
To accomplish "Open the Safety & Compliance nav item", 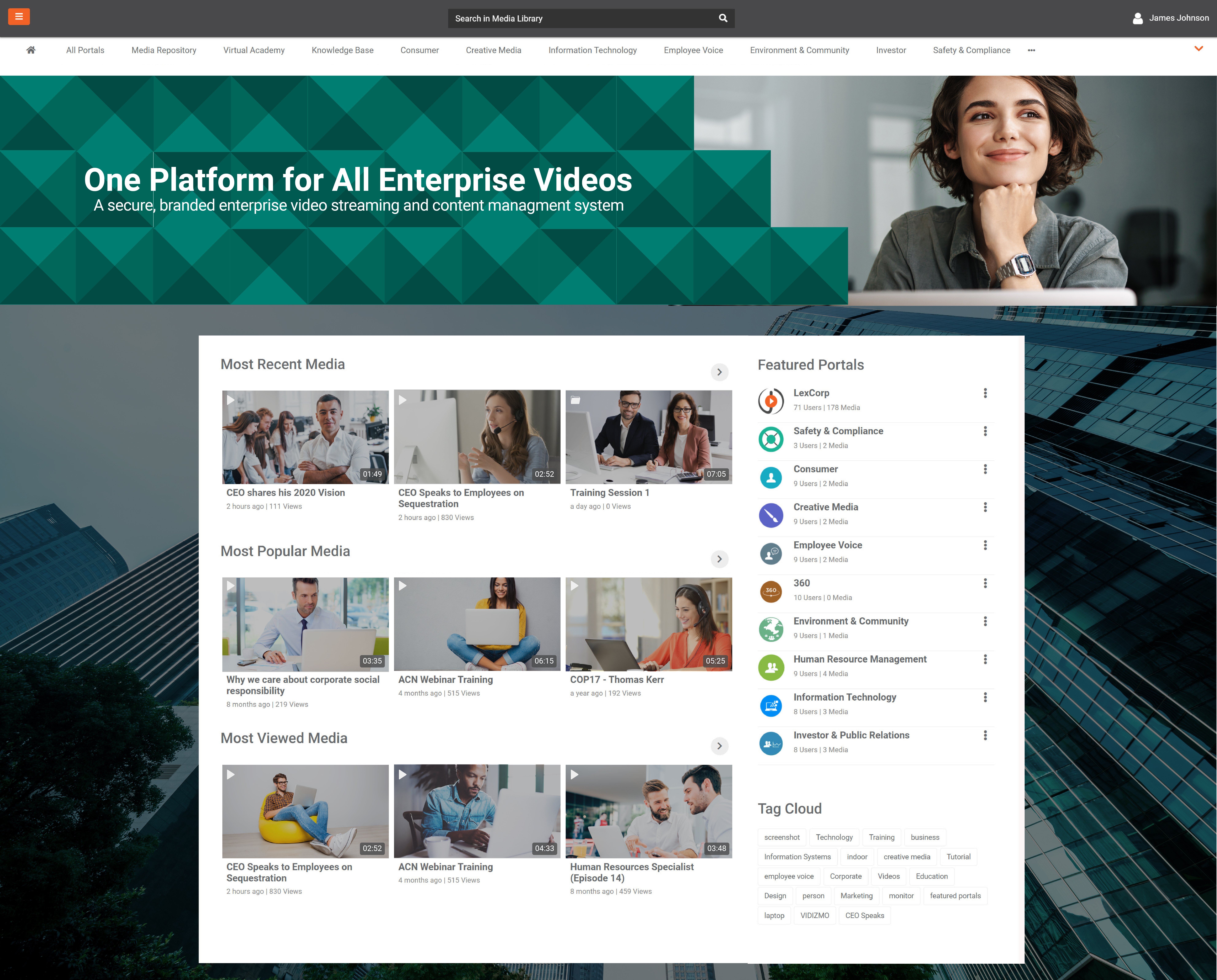I will click(x=971, y=50).
